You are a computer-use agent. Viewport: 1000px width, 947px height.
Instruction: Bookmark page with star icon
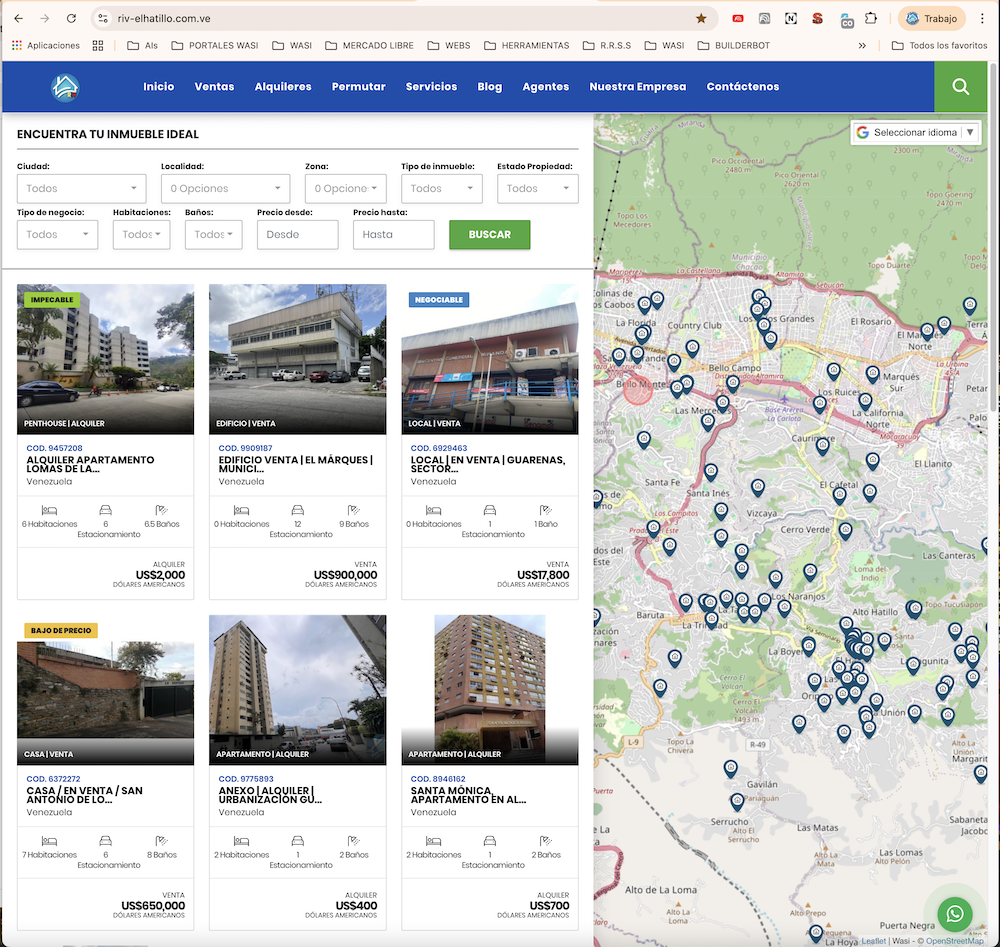pyautogui.click(x=701, y=18)
